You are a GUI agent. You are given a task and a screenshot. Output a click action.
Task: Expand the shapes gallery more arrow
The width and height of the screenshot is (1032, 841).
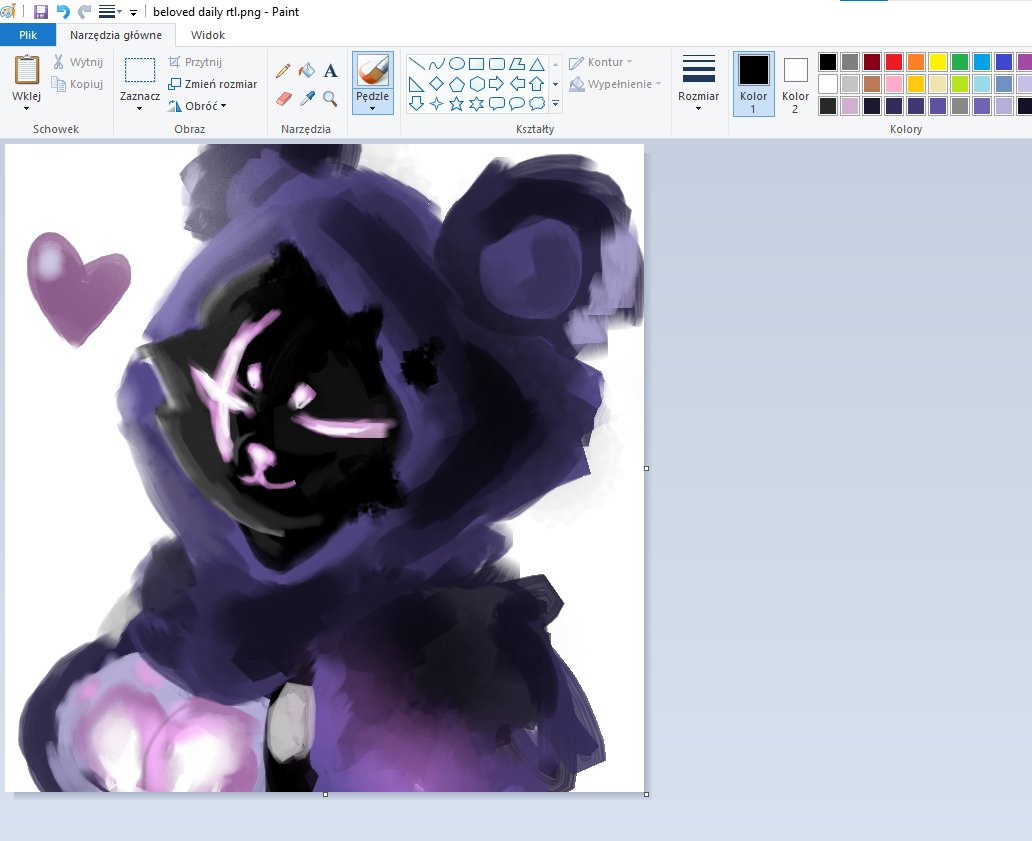pos(555,103)
